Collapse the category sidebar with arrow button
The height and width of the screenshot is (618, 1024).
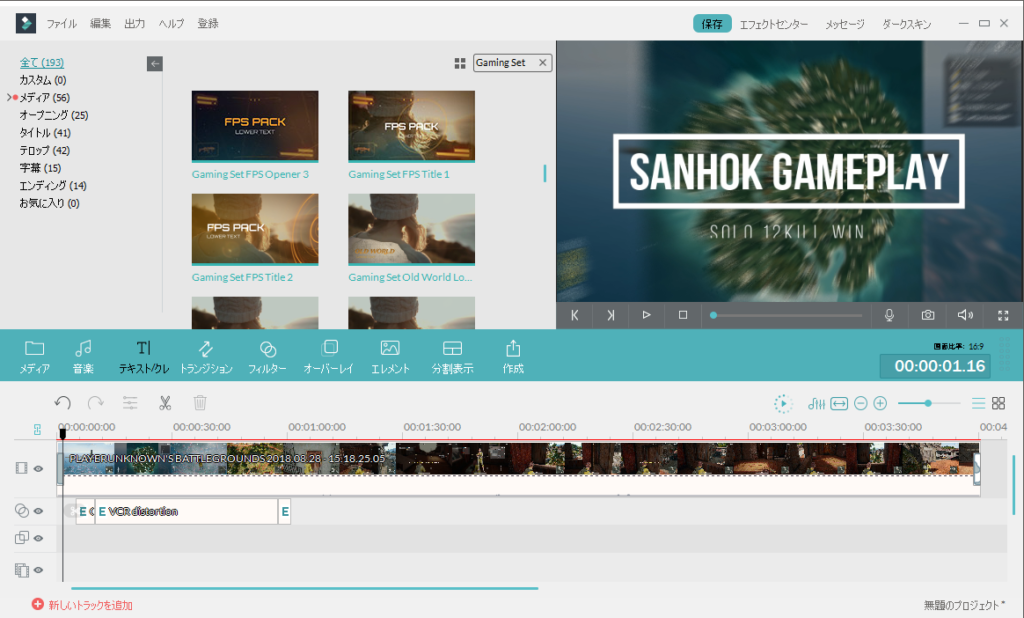[x=155, y=63]
